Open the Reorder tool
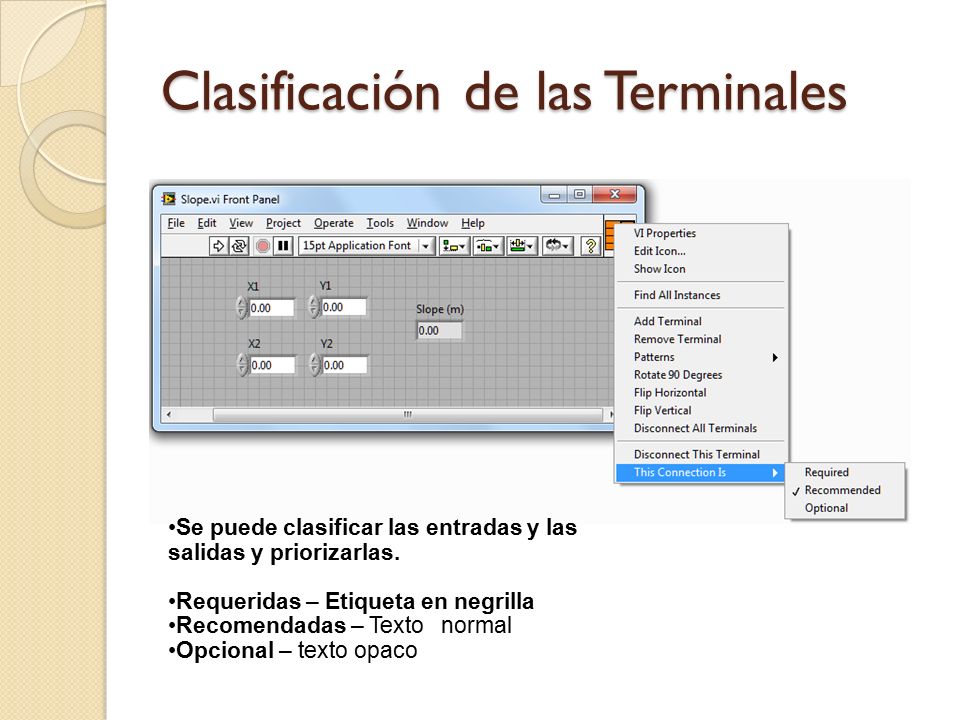This screenshot has width=960, height=720. pos(558,246)
